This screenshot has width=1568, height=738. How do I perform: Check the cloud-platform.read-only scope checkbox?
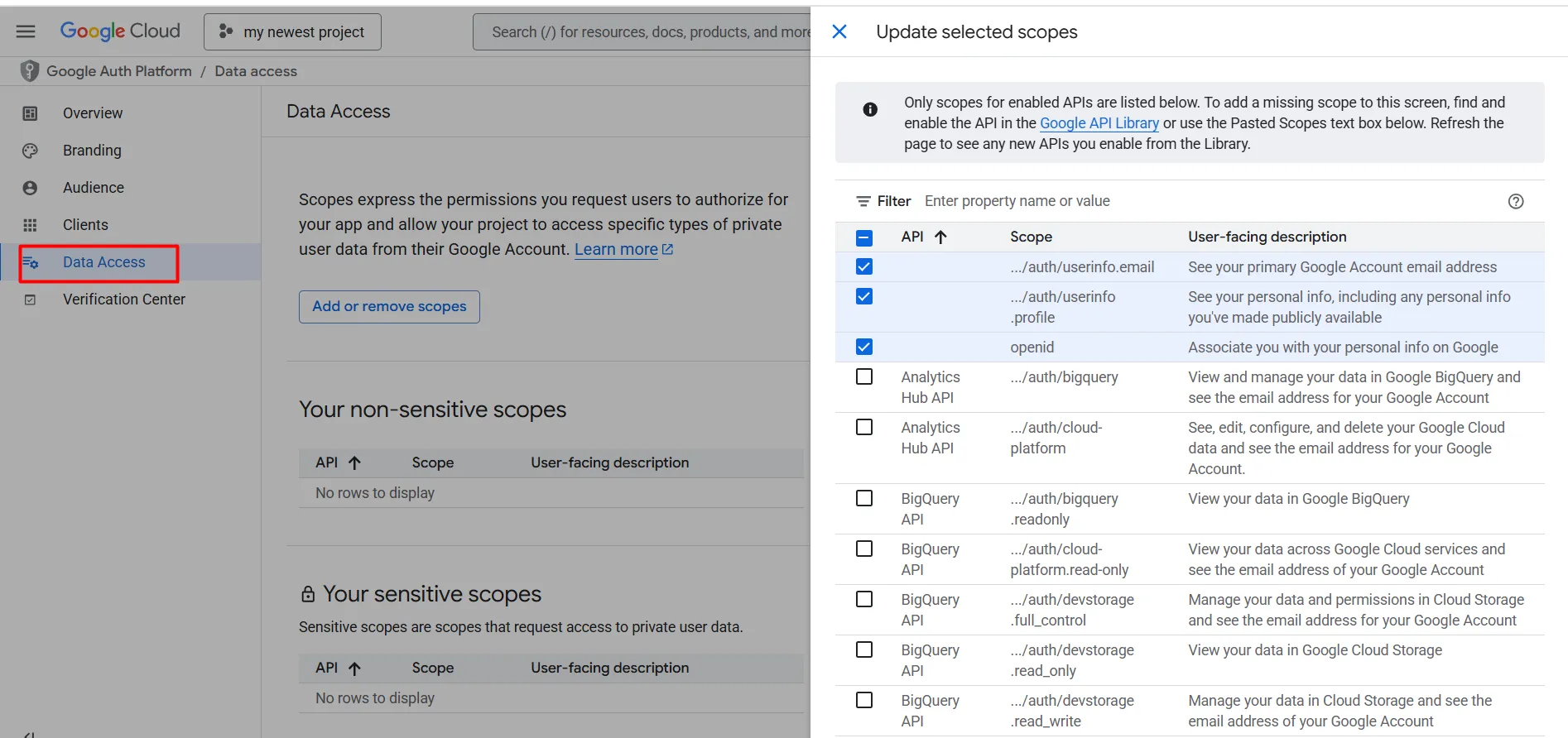pos(864,549)
